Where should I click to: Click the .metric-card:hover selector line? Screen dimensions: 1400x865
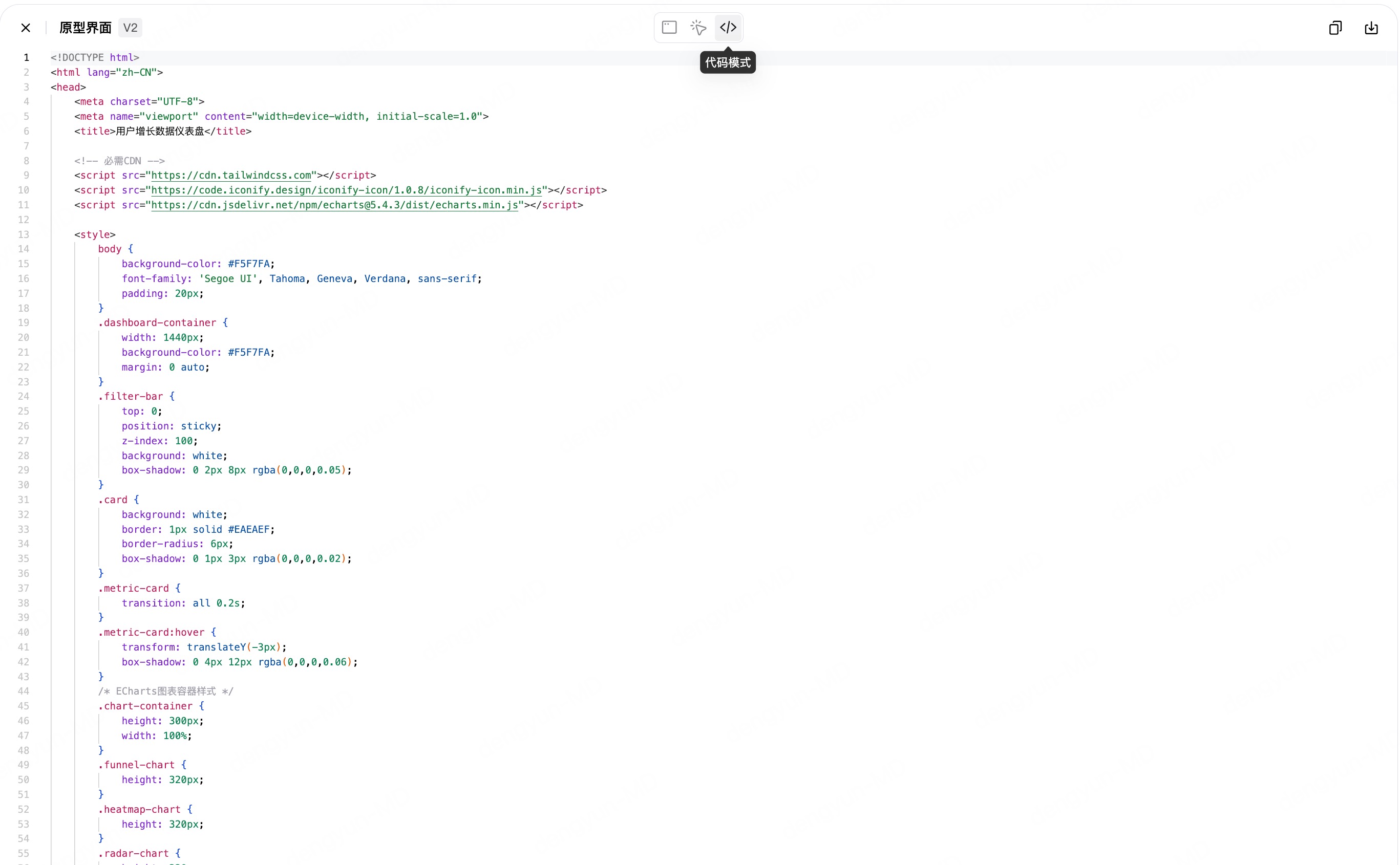pyautogui.click(x=157, y=632)
